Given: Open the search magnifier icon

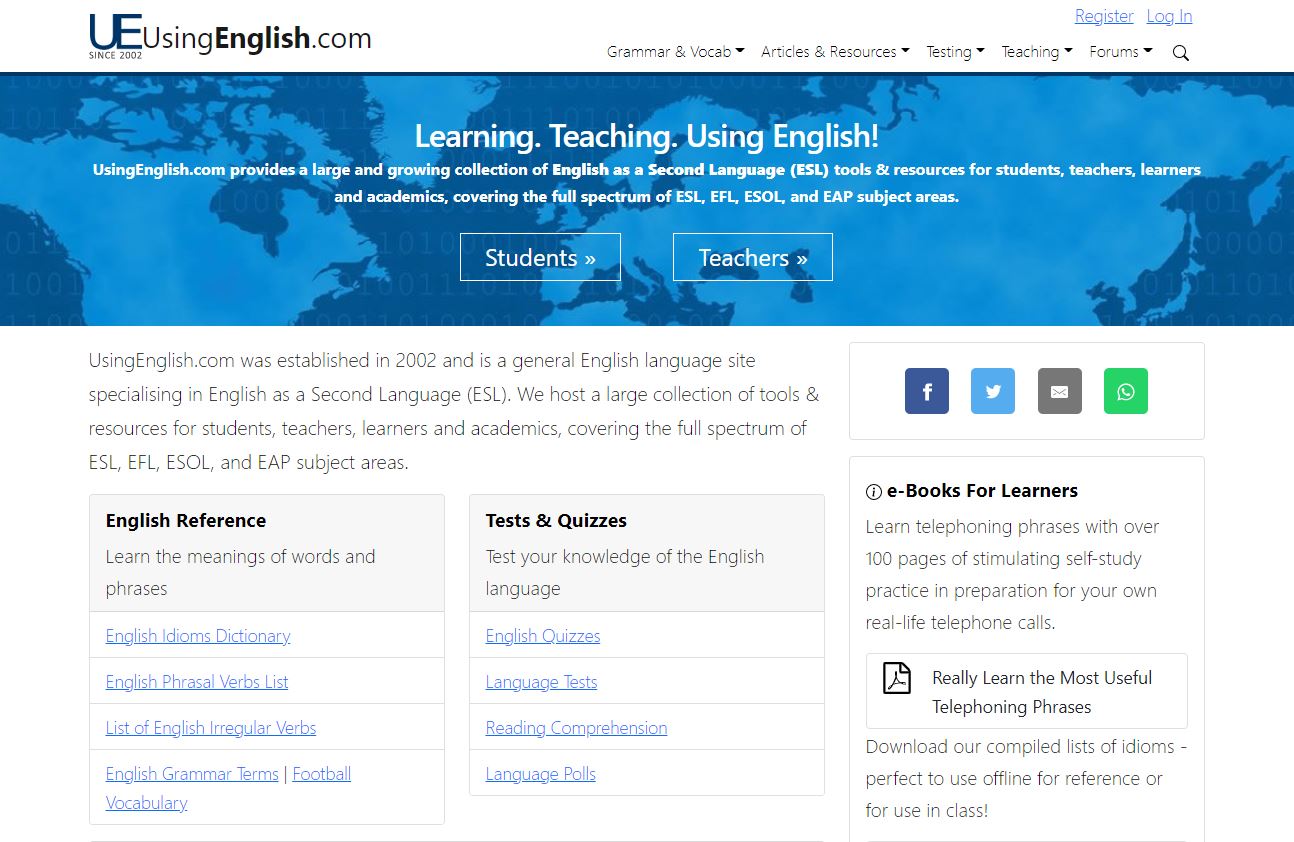Looking at the screenshot, I should click(1180, 53).
